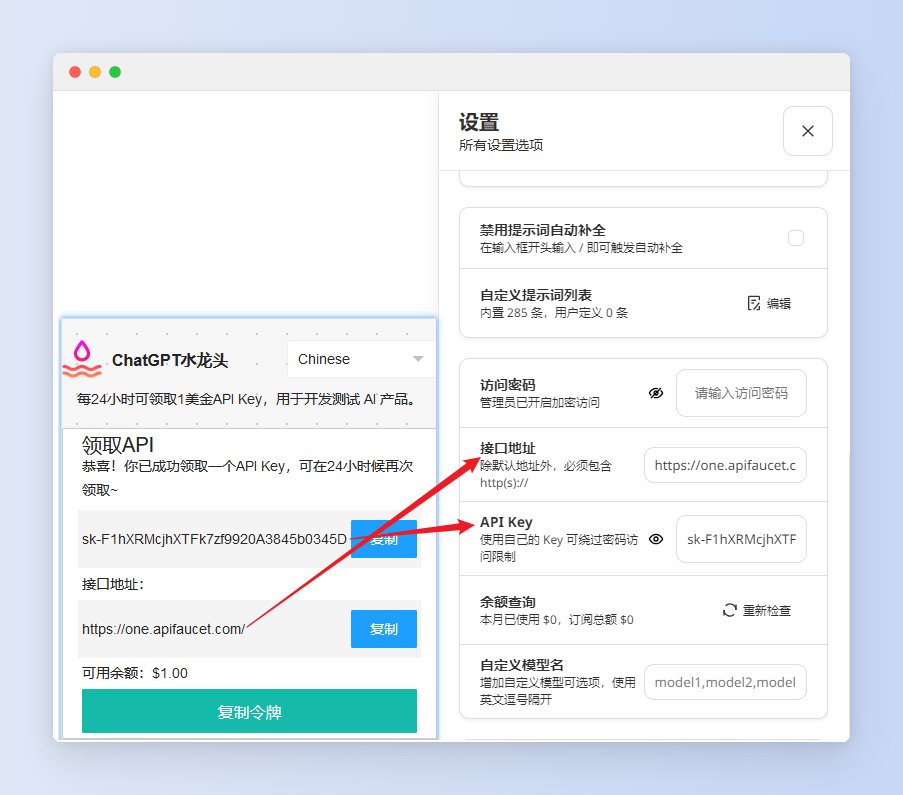The height and width of the screenshot is (795, 903).
Task: Click the red macOS close dot
Action: 75,72
